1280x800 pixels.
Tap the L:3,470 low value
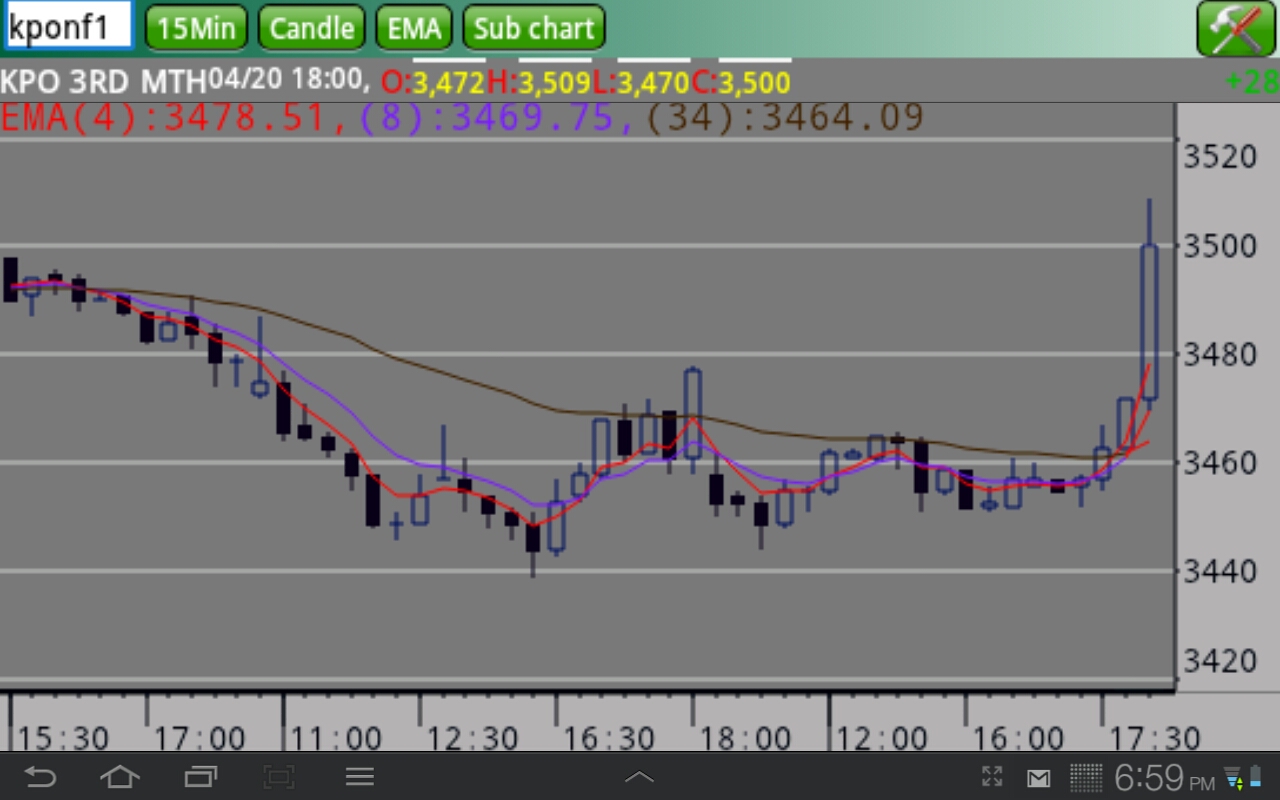point(641,82)
